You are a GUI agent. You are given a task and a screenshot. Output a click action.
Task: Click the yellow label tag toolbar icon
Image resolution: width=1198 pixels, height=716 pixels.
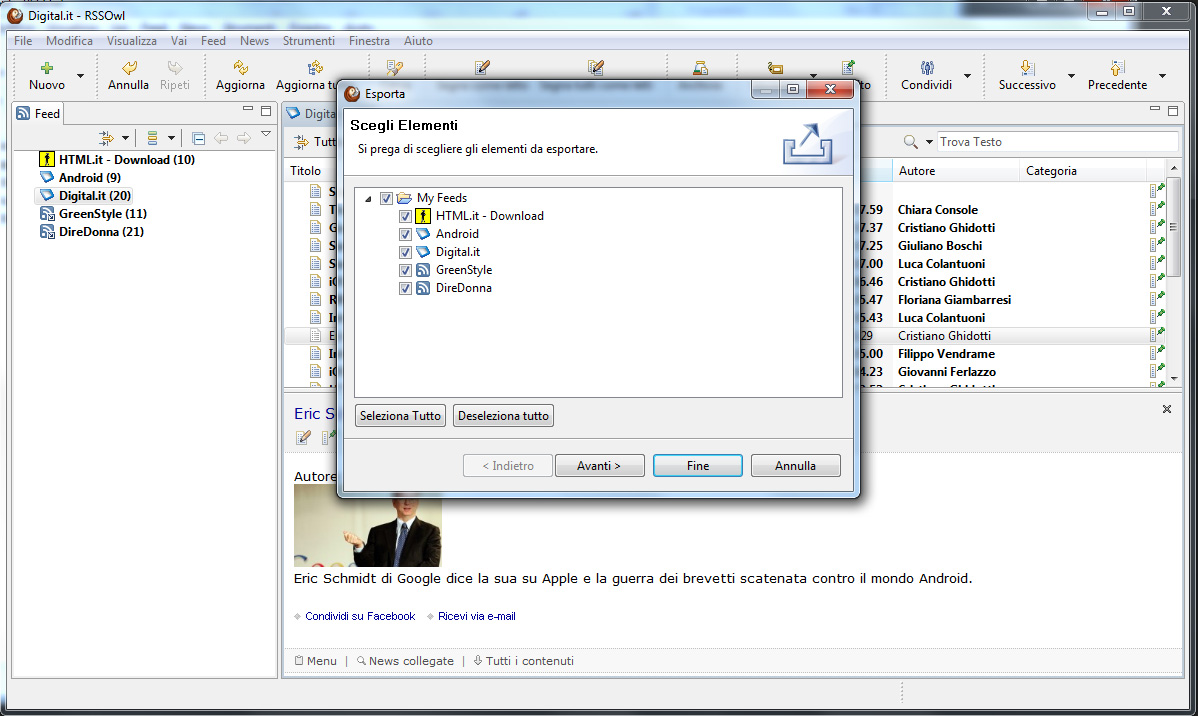(x=775, y=68)
